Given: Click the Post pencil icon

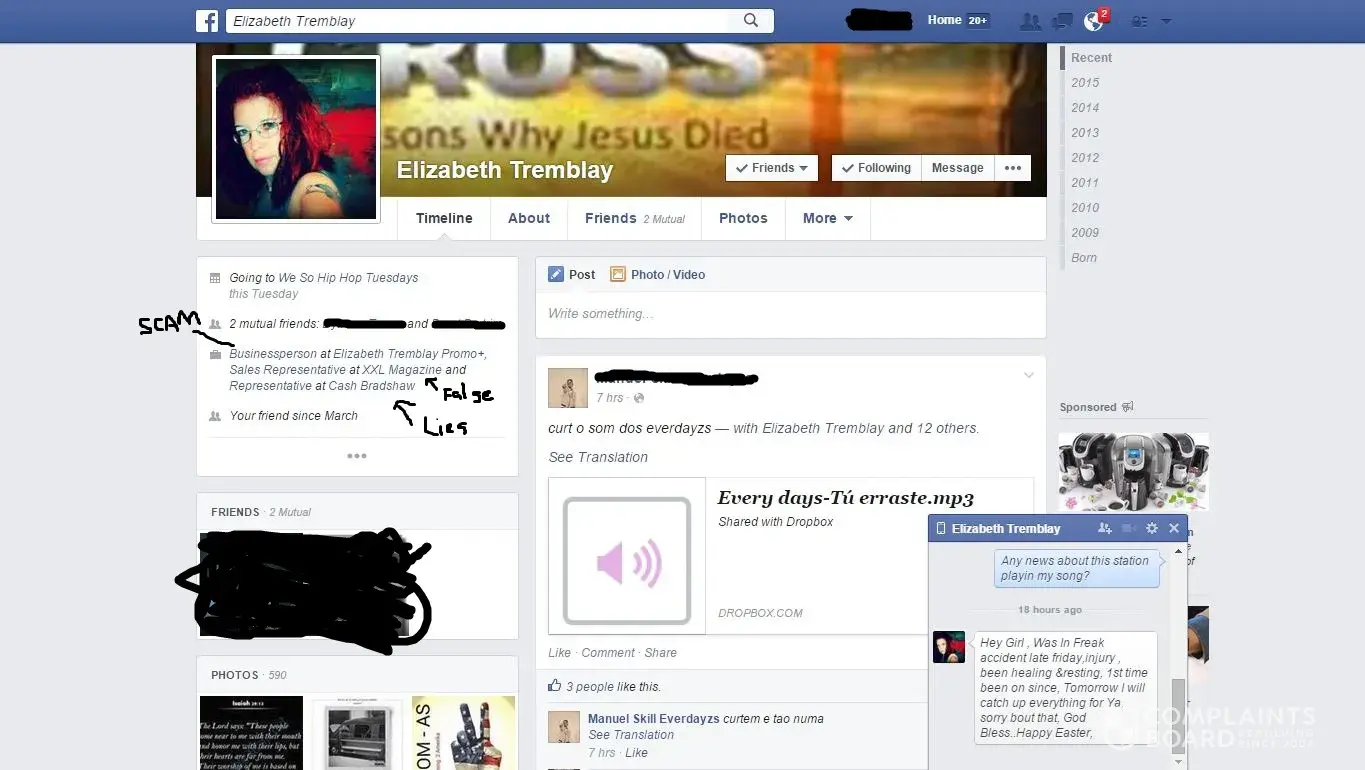Looking at the screenshot, I should pos(556,274).
